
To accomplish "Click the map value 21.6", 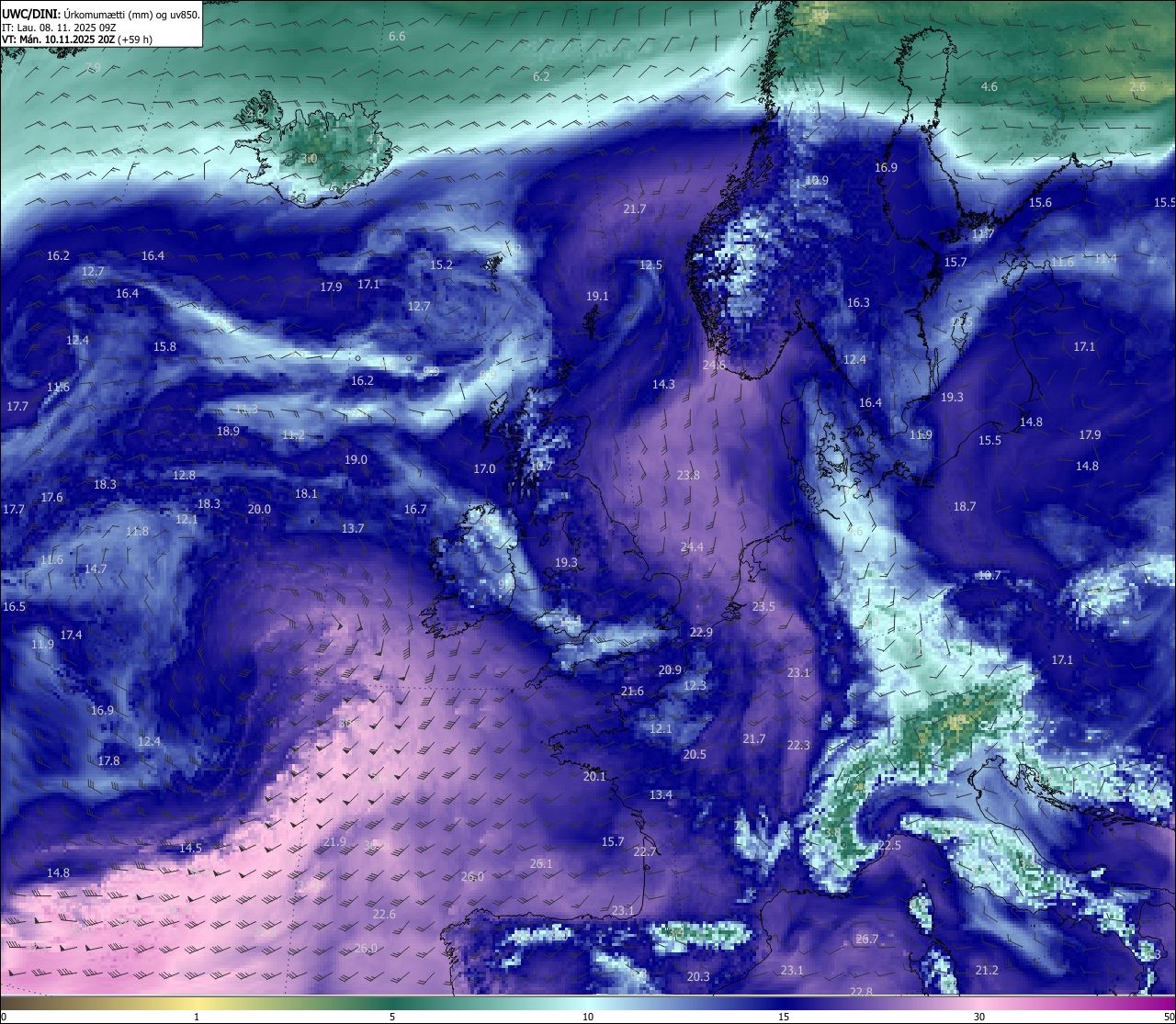I will point(632,692).
